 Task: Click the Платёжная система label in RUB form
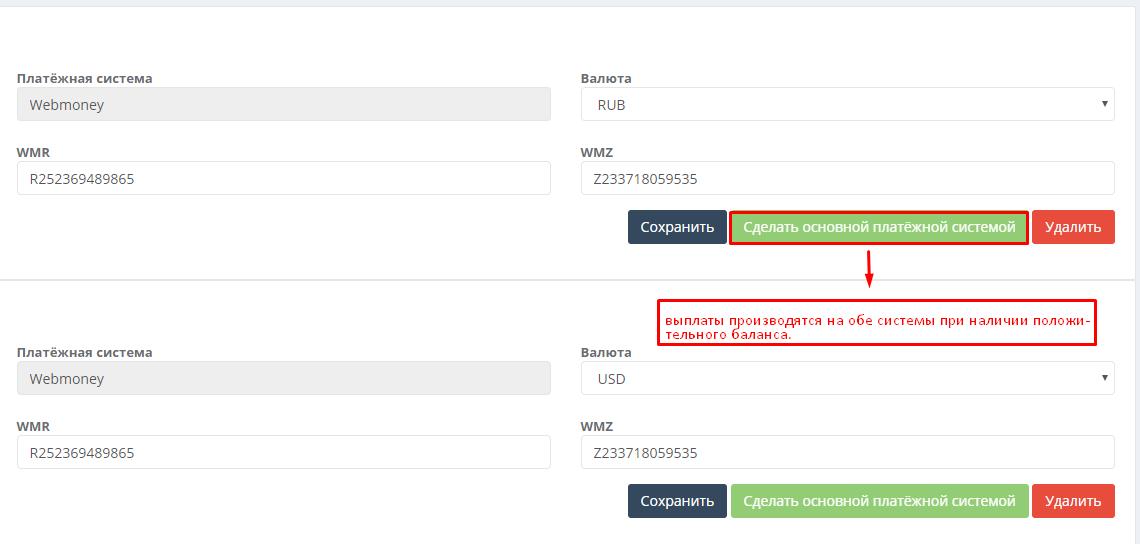point(85,78)
